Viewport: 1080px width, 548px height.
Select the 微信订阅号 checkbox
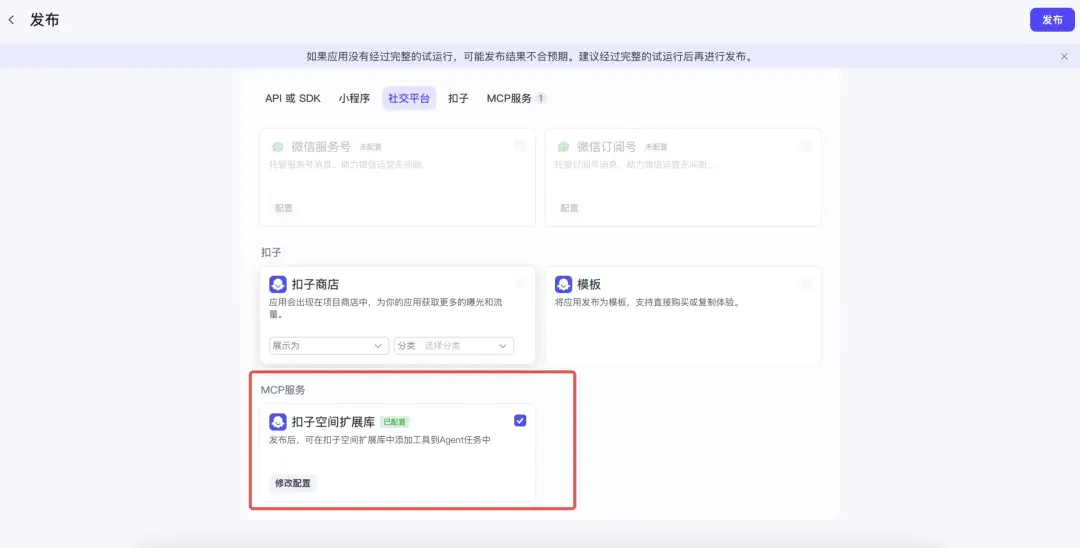805,146
